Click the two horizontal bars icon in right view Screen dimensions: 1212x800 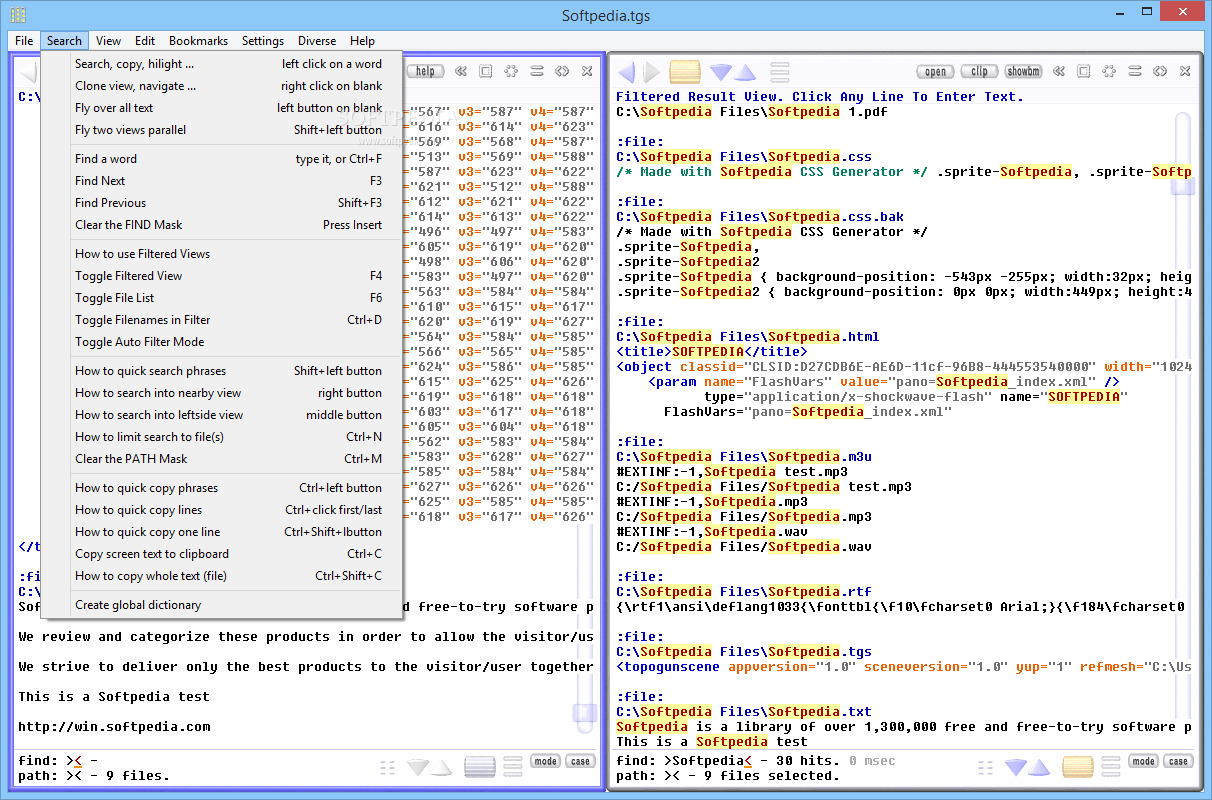1135,72
